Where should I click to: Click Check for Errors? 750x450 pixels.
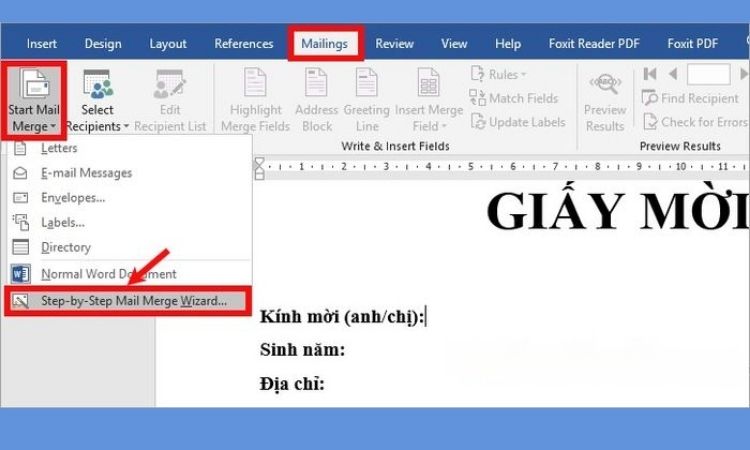tap(696, 122)
